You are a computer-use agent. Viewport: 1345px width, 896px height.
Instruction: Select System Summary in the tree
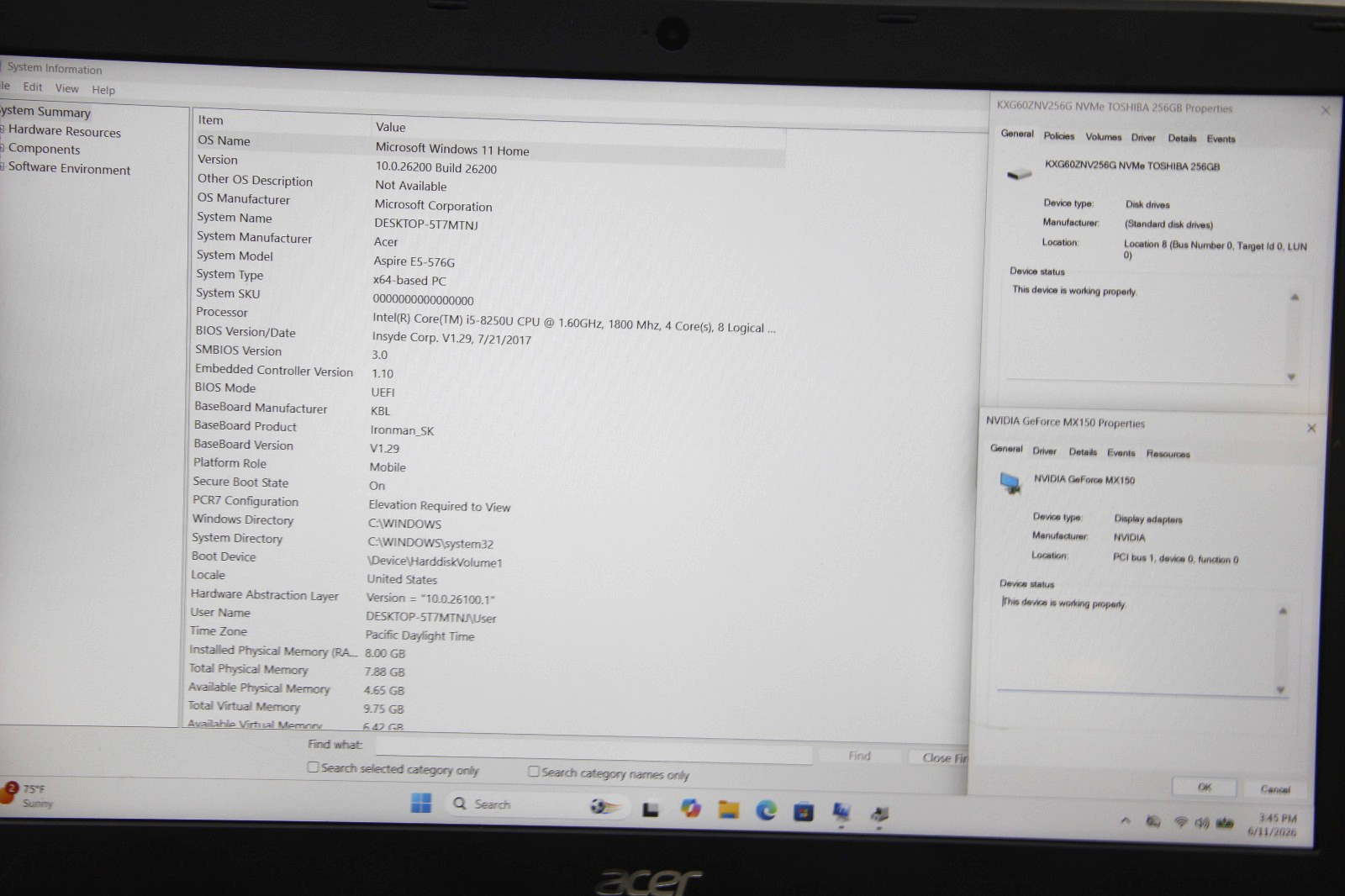pos(45,112)
